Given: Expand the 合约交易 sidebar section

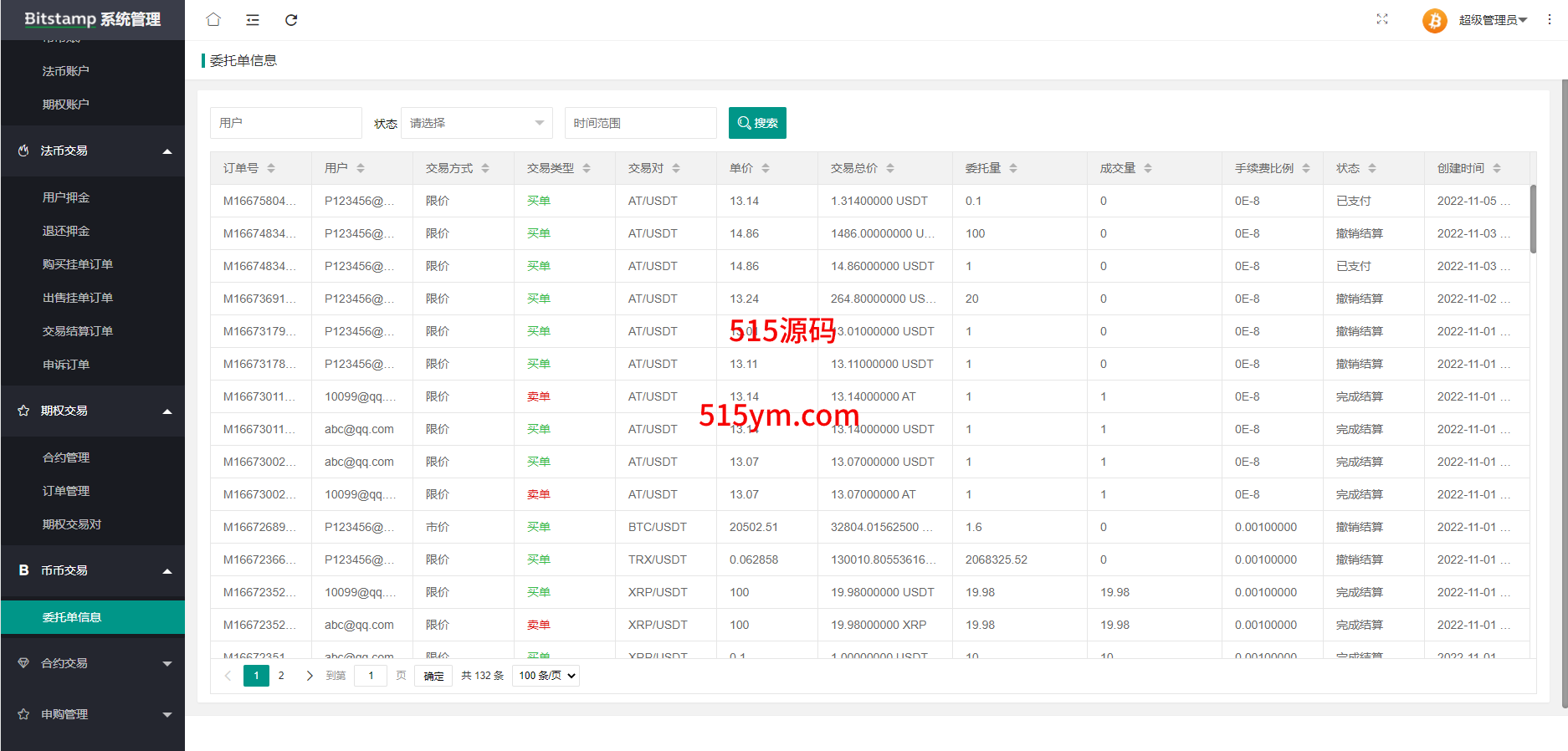Looking at the screenshot, I should point(92,663).
